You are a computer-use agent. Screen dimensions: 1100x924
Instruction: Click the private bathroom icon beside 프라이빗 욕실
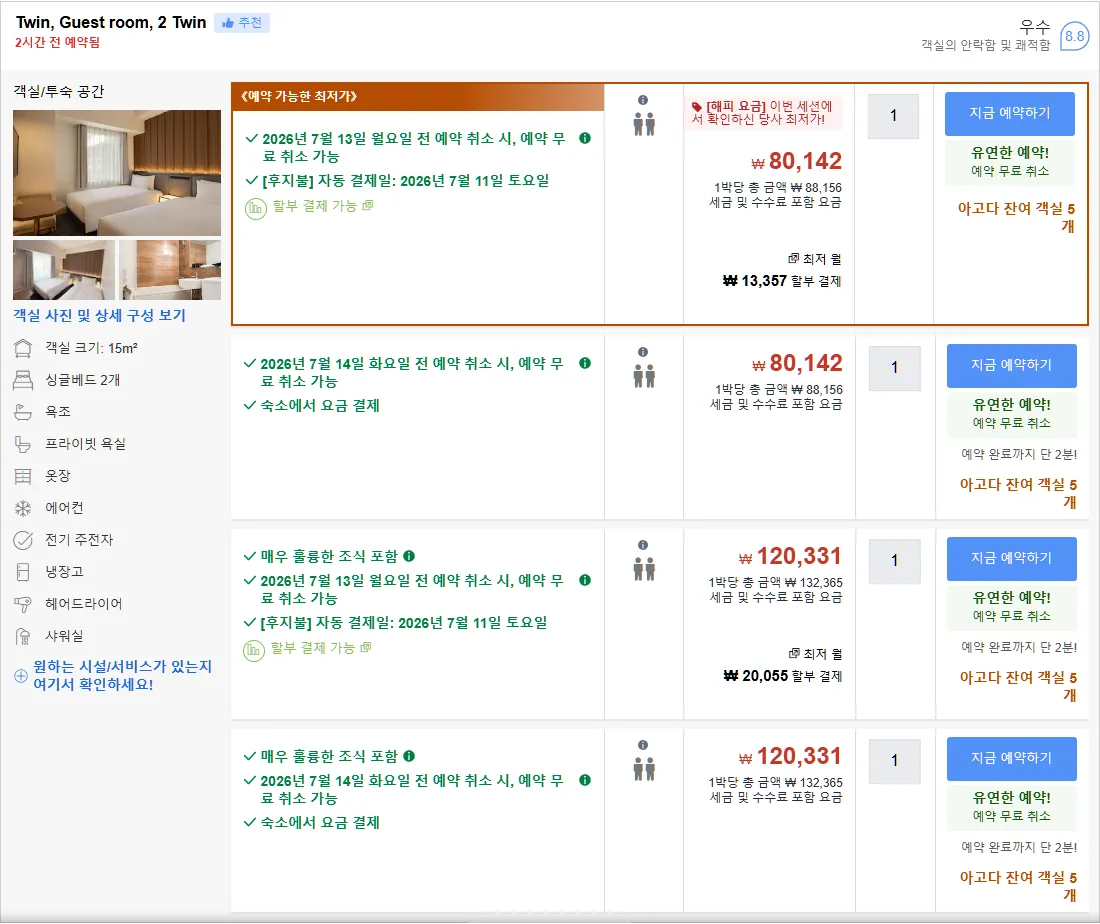23,444
